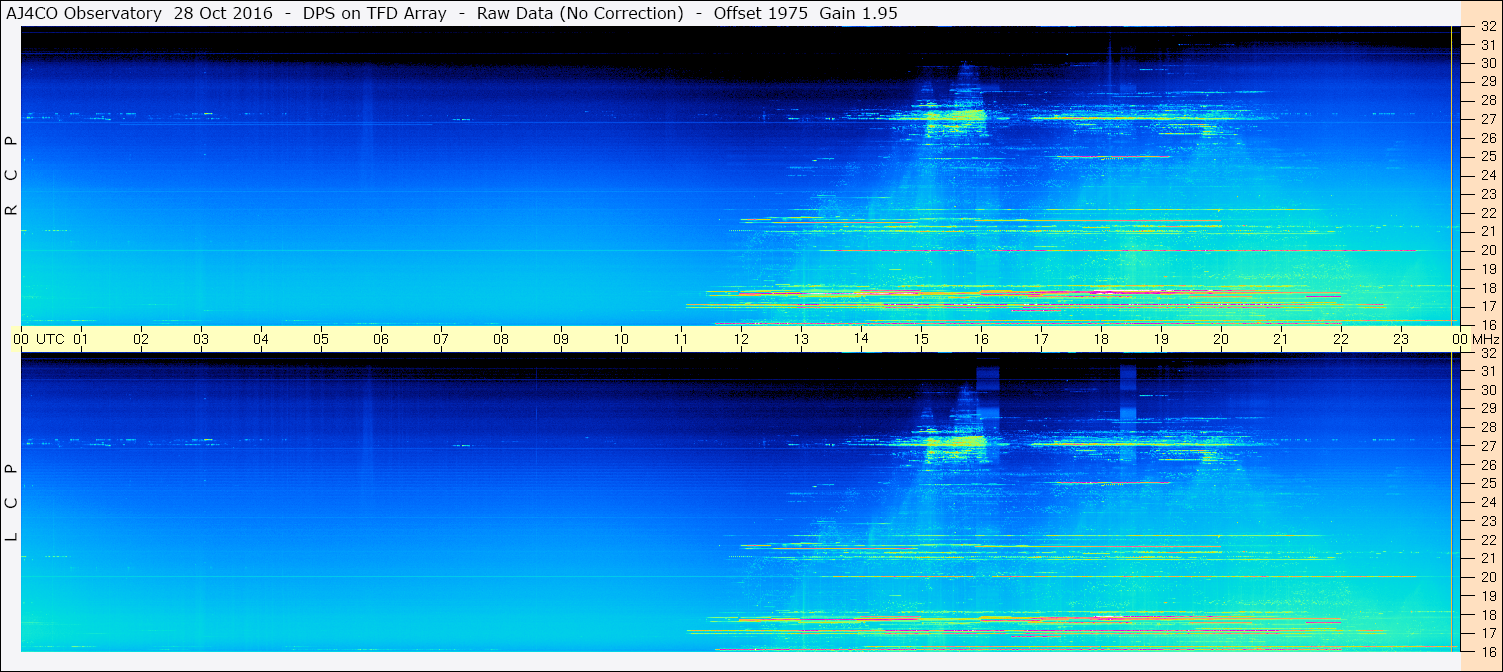Image resolution: width=1503 pixels, height=672 pixels.
Task: Click the 22 hour mark on the UTC axis
Action: pos(1341,339)
